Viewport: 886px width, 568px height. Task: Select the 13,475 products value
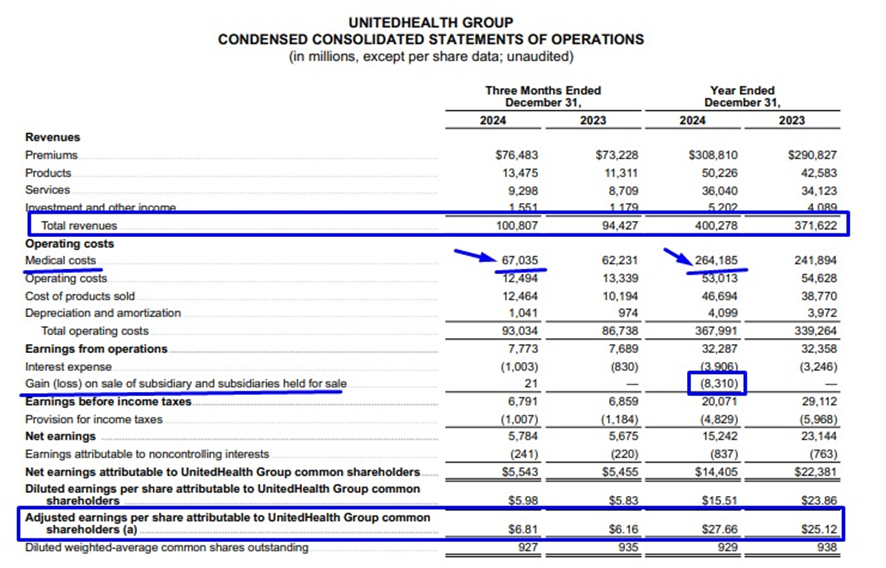click(520, 173)
